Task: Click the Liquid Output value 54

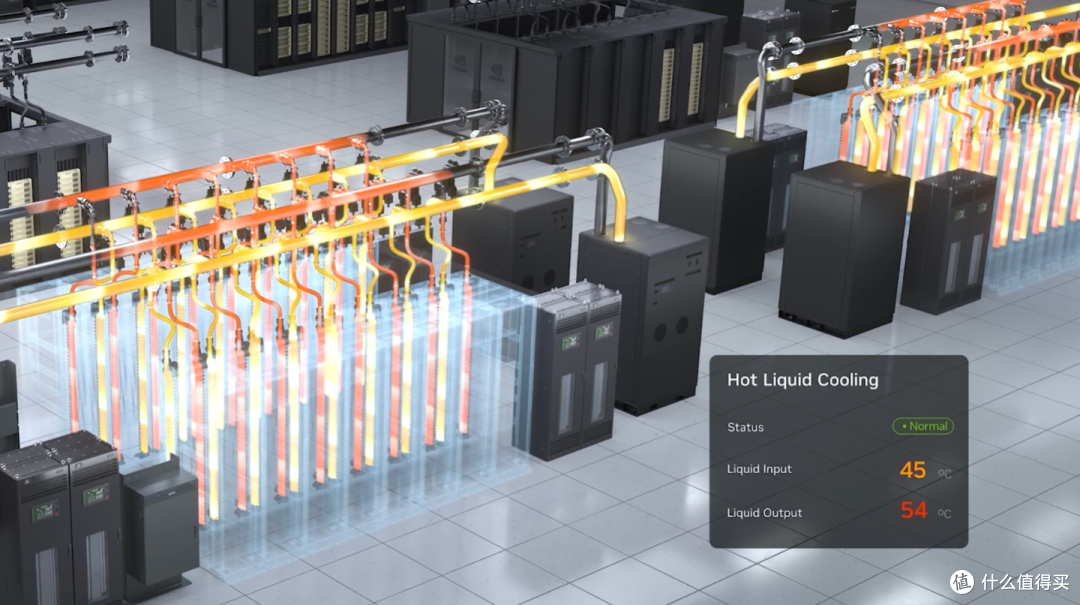Action: pos(914,511)
